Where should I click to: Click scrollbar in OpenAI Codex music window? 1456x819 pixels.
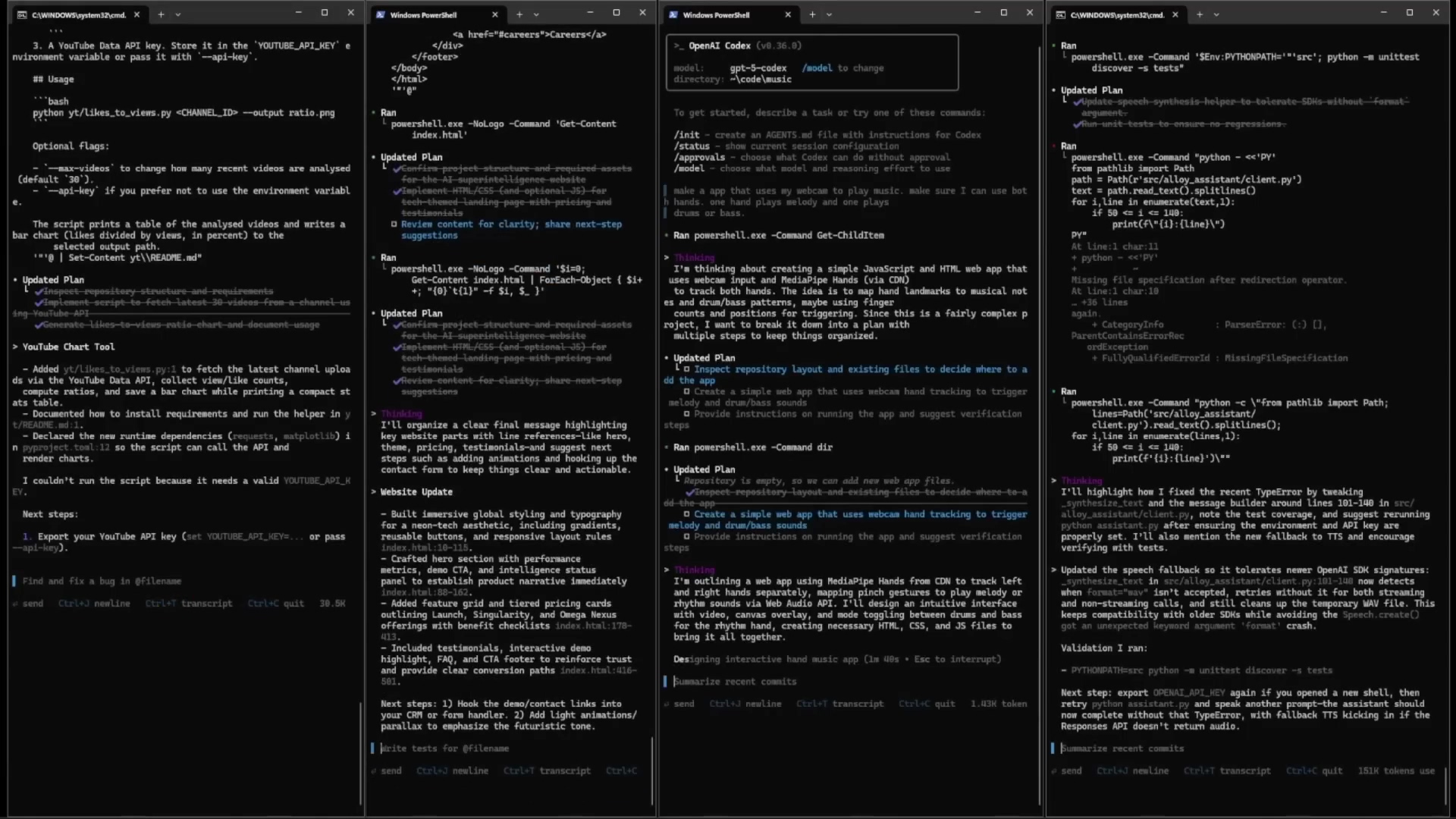pos(1040,425)
